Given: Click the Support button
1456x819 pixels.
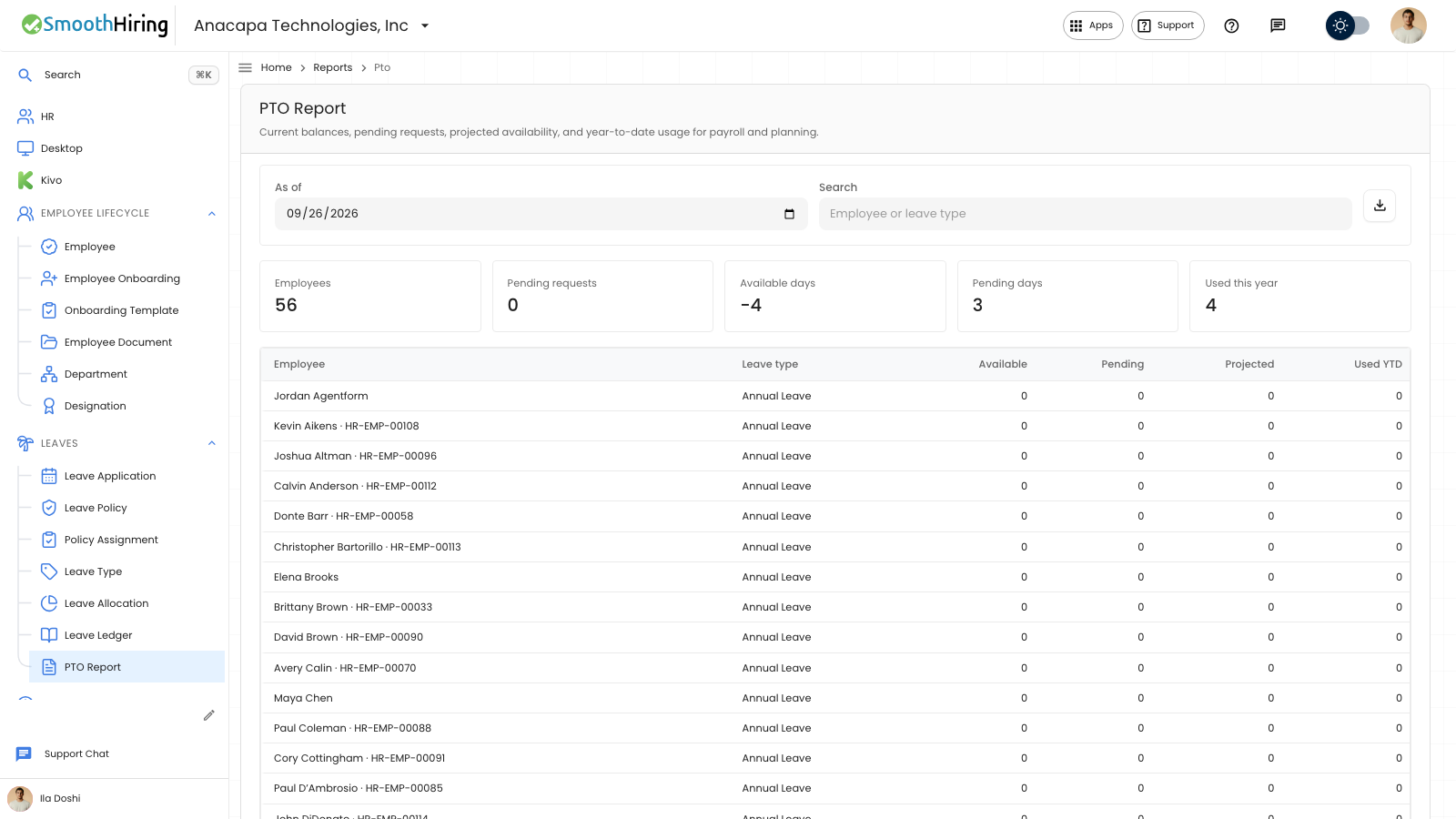Looking at the screenshot, I should pos(1168,25).
